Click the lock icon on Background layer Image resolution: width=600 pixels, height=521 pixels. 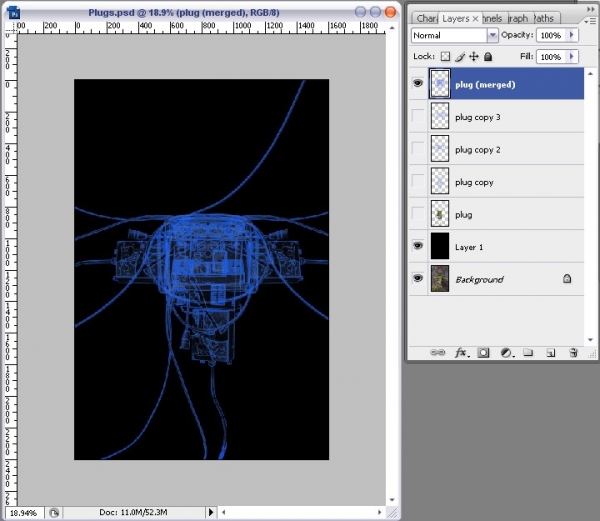(x=567, y=278)
